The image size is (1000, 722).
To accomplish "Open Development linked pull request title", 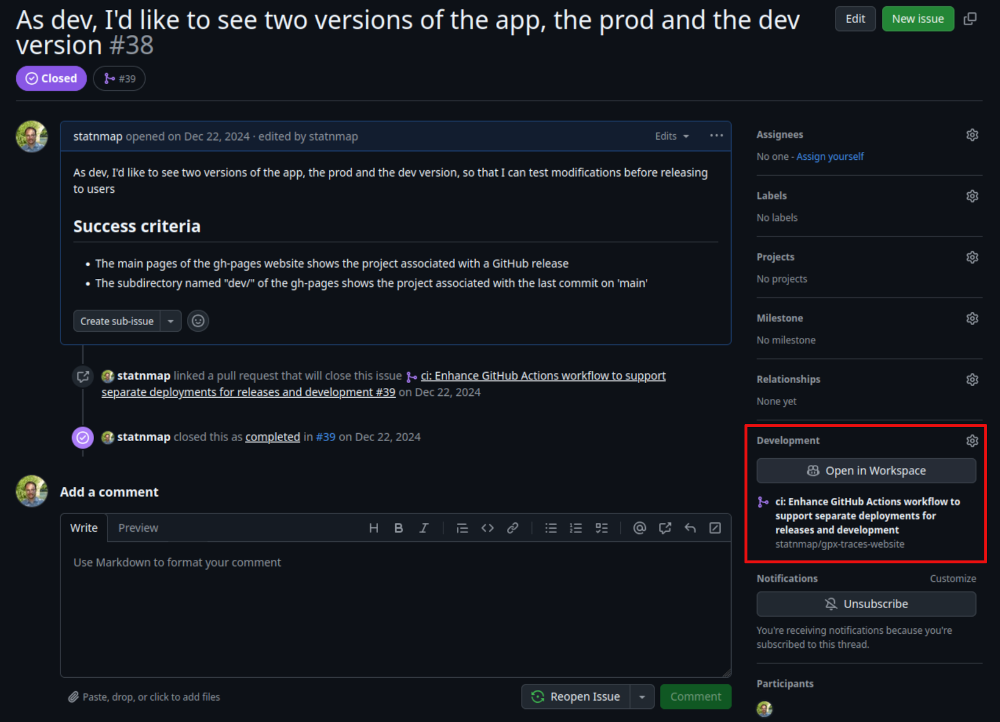I will (867, 516).
